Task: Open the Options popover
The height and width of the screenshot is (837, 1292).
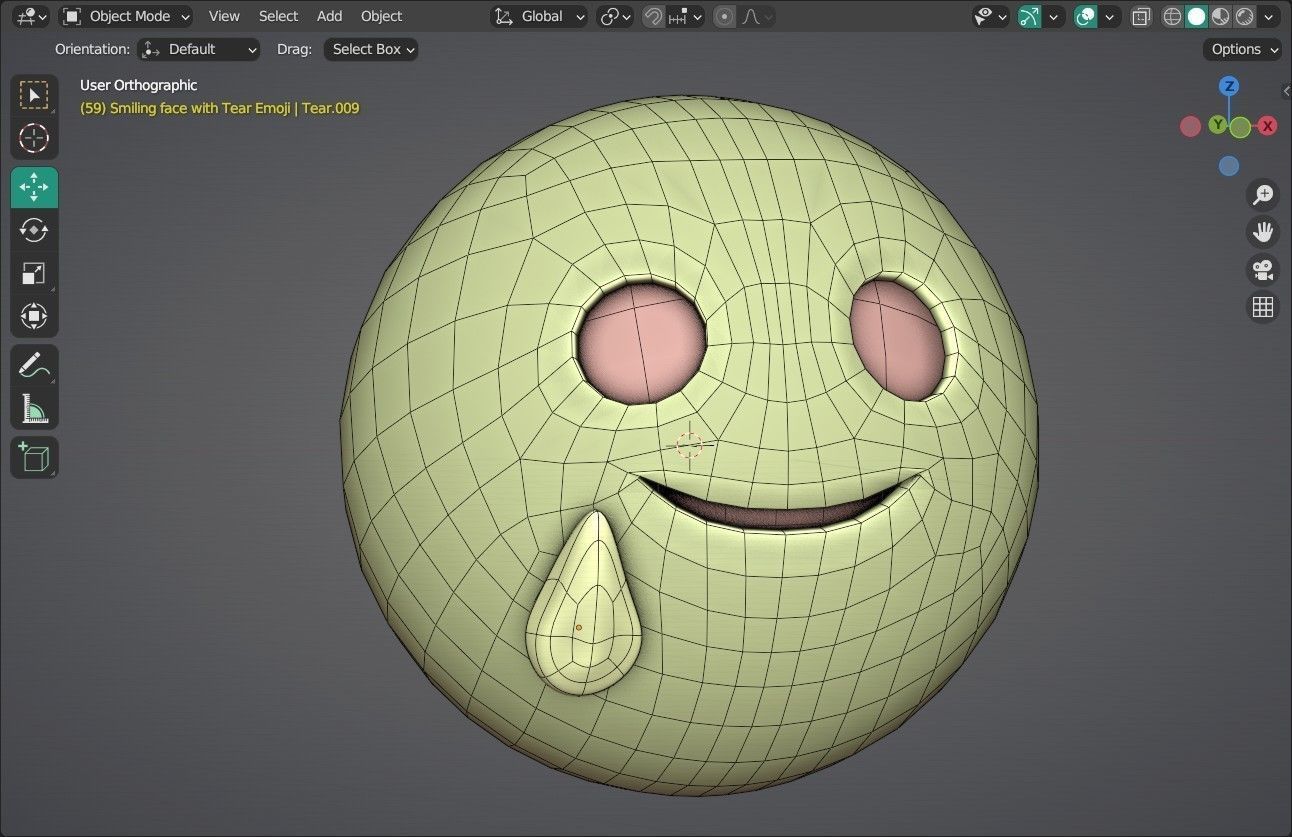Action: 1243,49
